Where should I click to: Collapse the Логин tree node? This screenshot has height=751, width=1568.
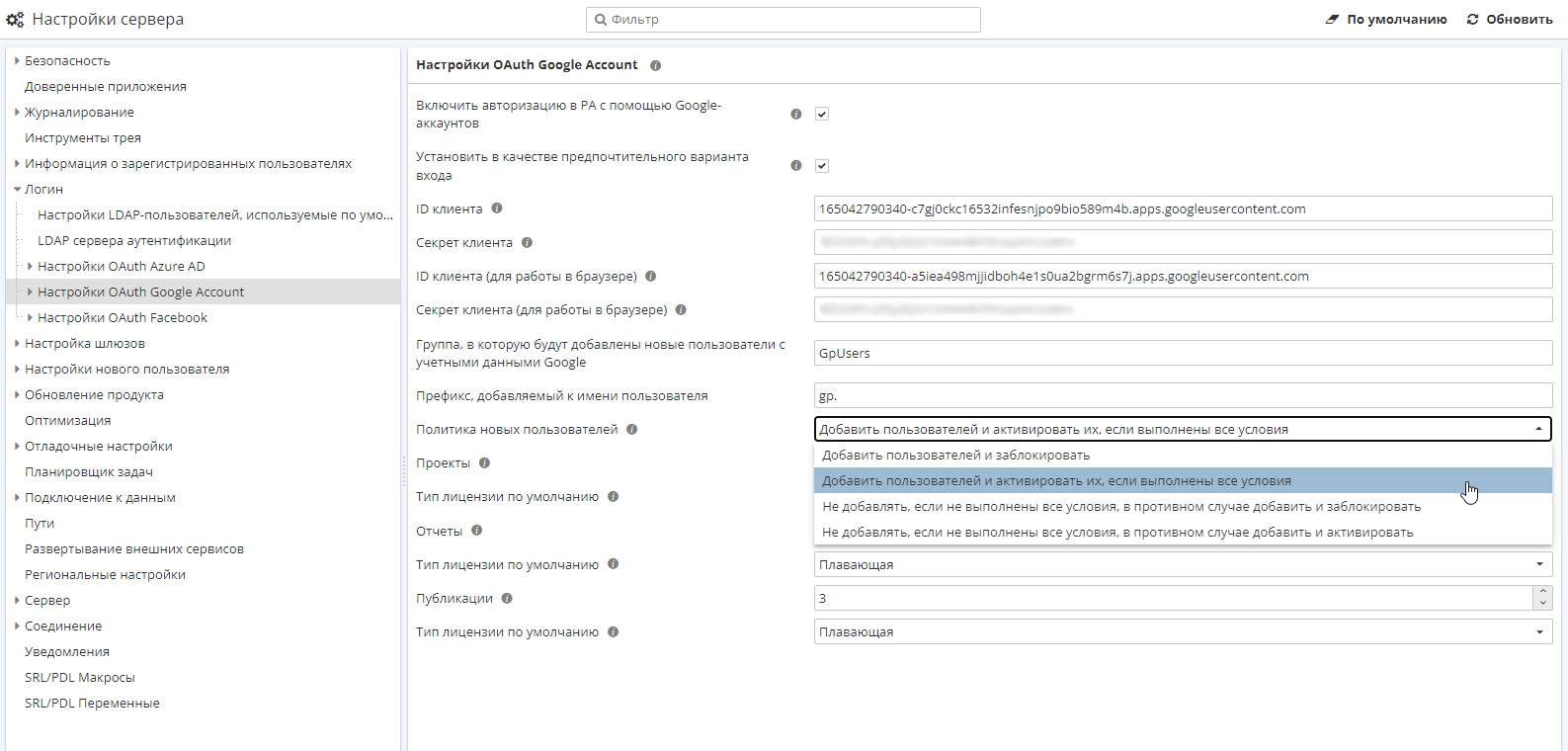click(17, 190)
